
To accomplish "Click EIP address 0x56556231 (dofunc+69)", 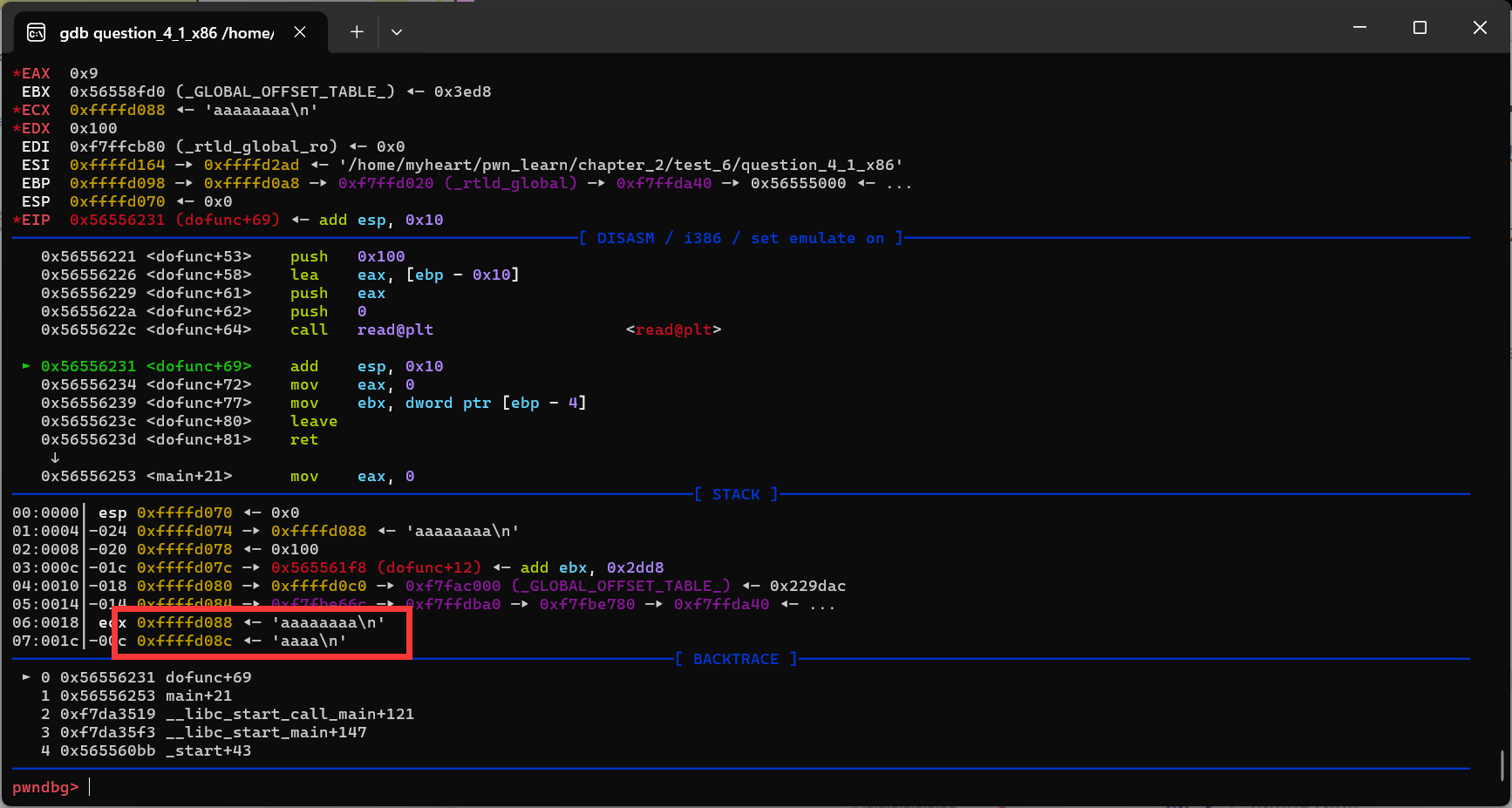I will click(174, 220).
